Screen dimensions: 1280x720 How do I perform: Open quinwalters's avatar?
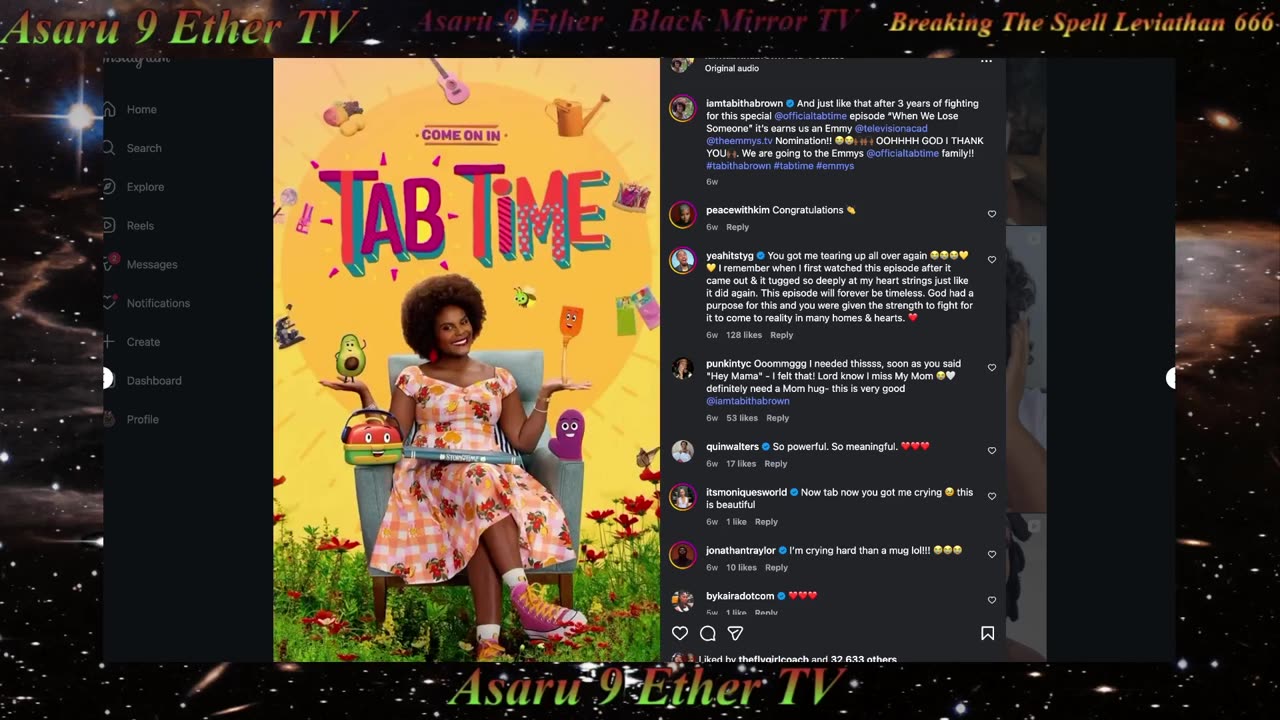[x=683, y=451]
